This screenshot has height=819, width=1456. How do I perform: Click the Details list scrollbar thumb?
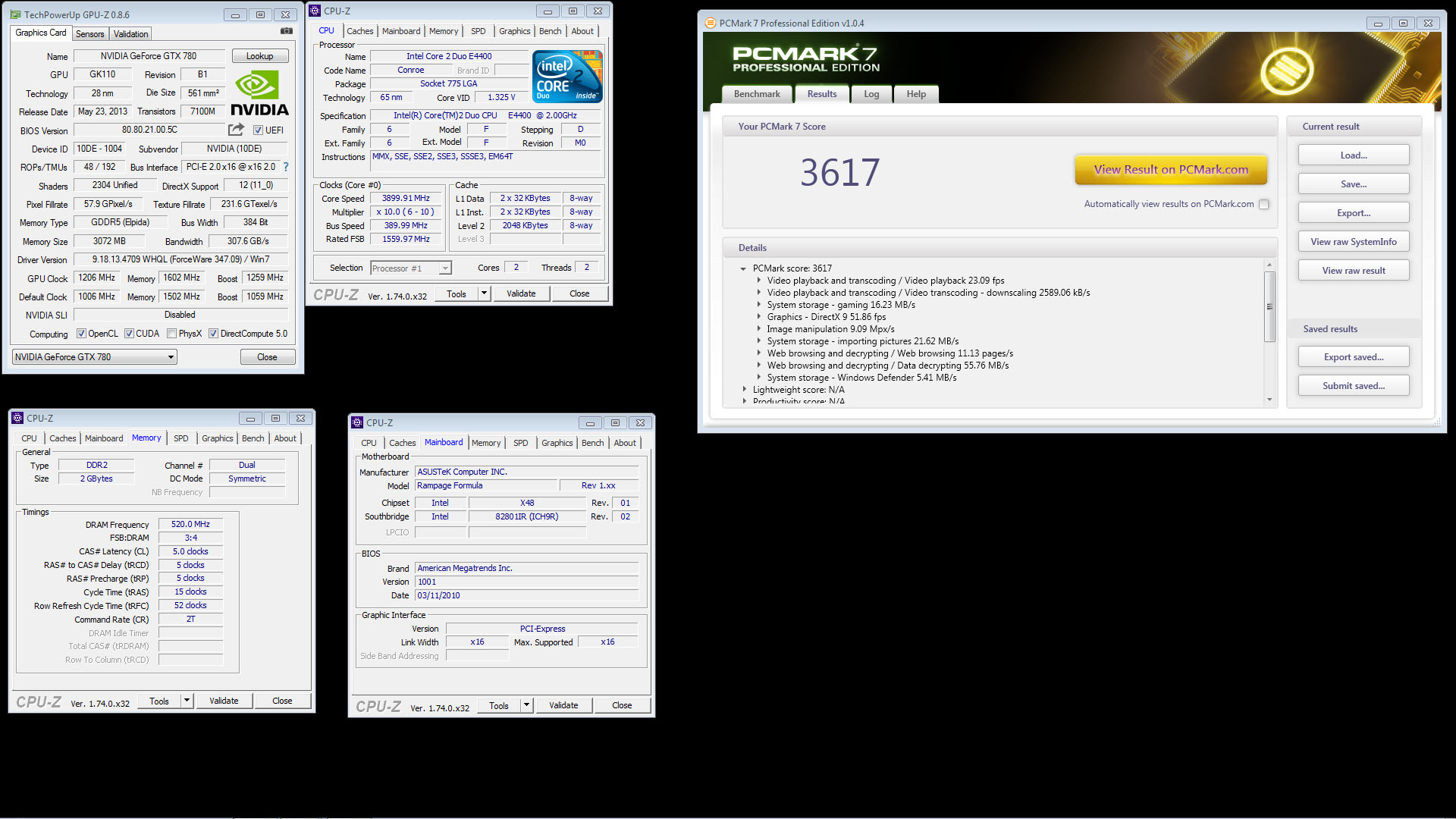click(x=1269, y=306)
